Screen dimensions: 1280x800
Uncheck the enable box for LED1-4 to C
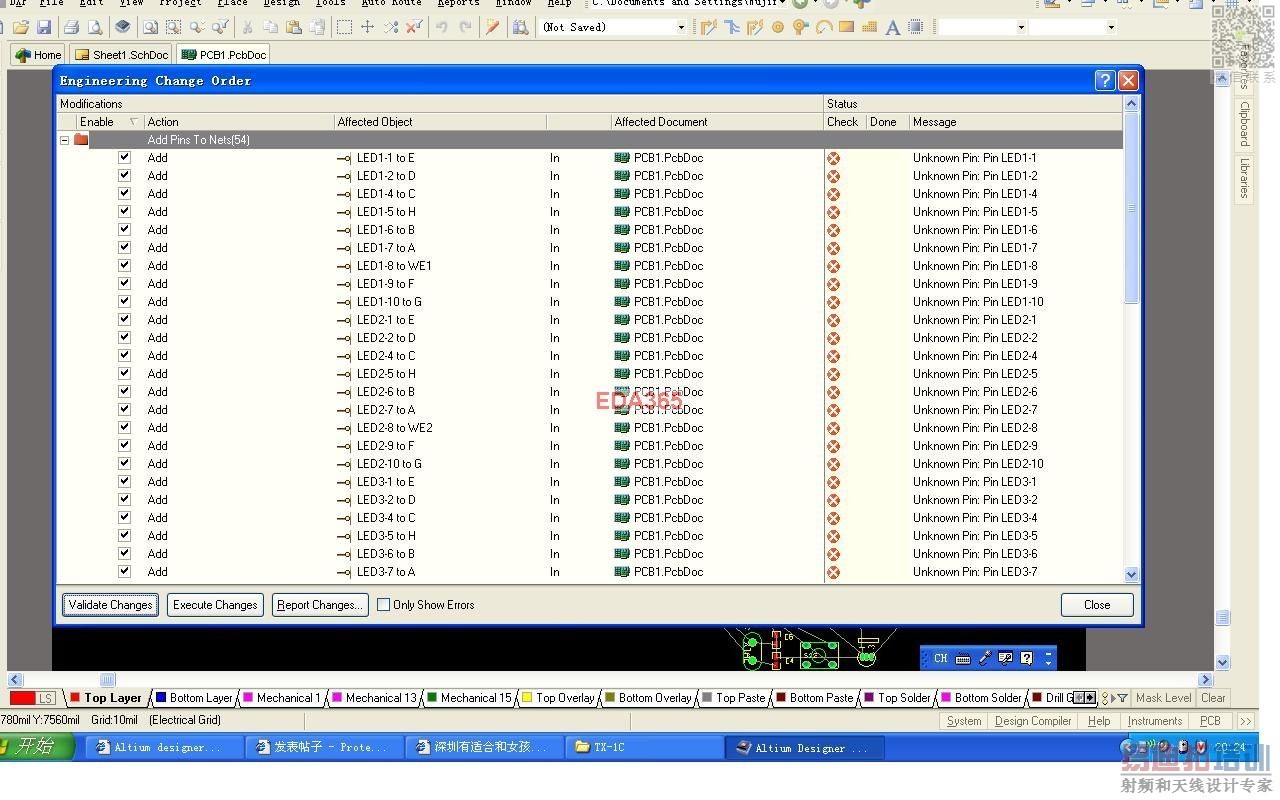124,193
